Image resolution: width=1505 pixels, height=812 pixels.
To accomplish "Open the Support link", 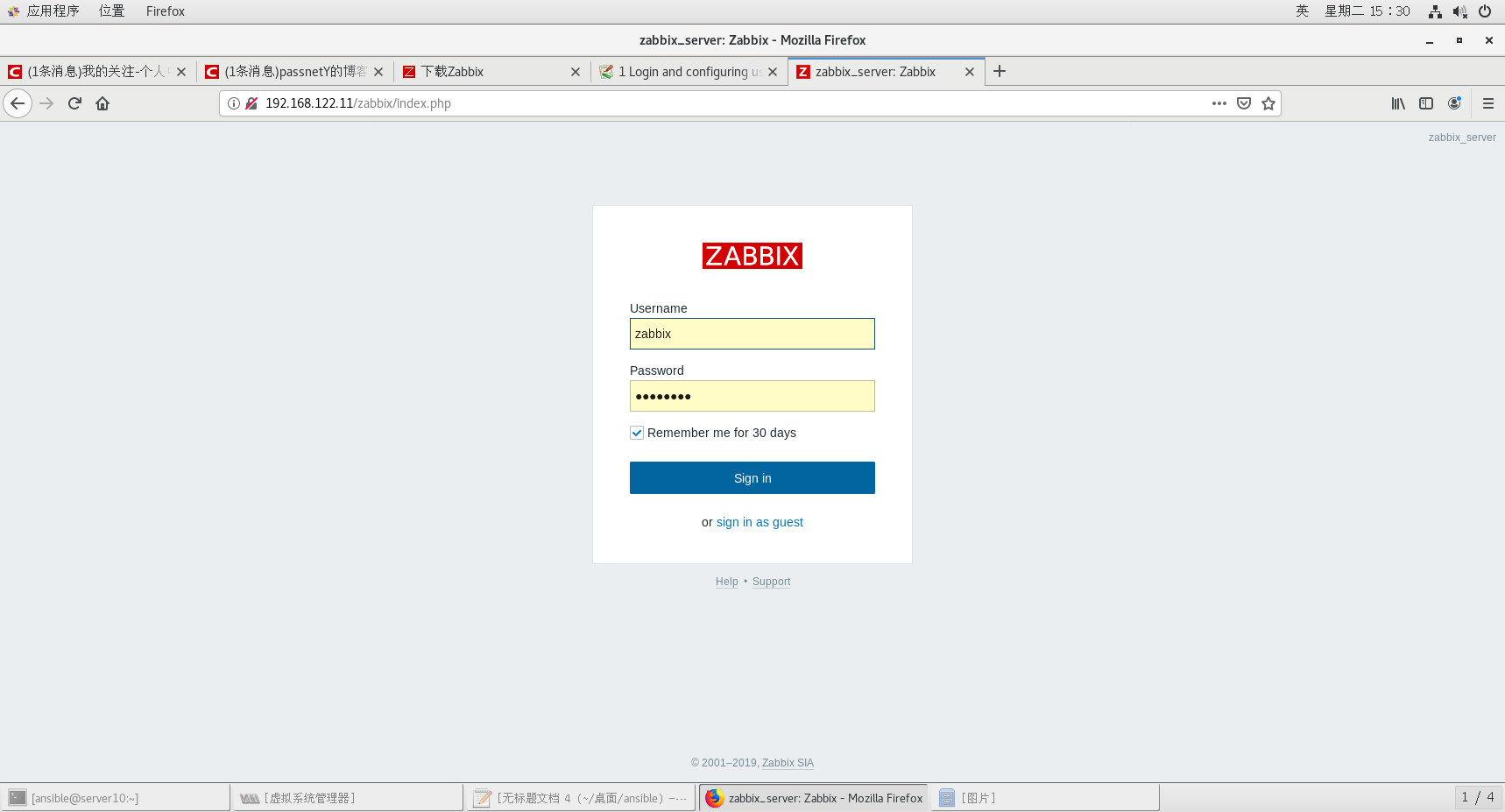I will (771, 582).
